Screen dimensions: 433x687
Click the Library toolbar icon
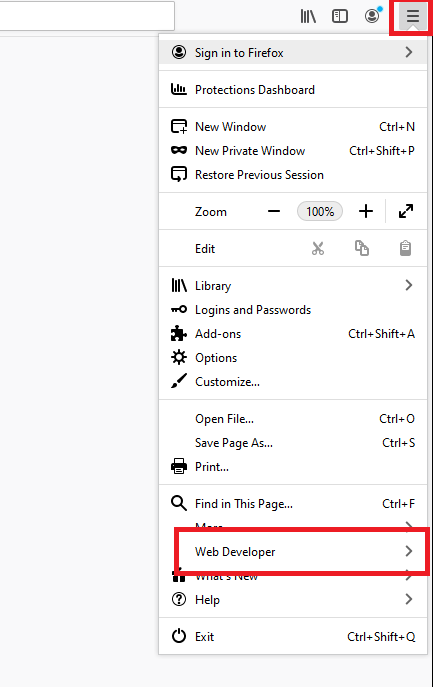point(308,17)
